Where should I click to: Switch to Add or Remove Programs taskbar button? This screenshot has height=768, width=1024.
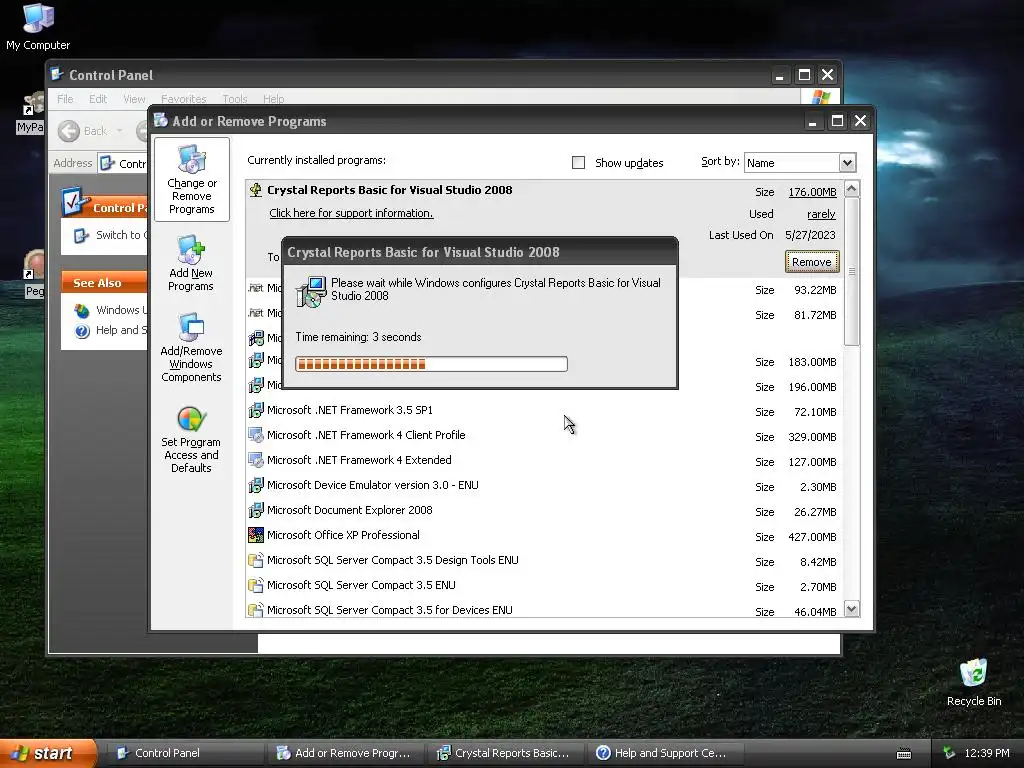pyautogui.click(x=344, y=753)
